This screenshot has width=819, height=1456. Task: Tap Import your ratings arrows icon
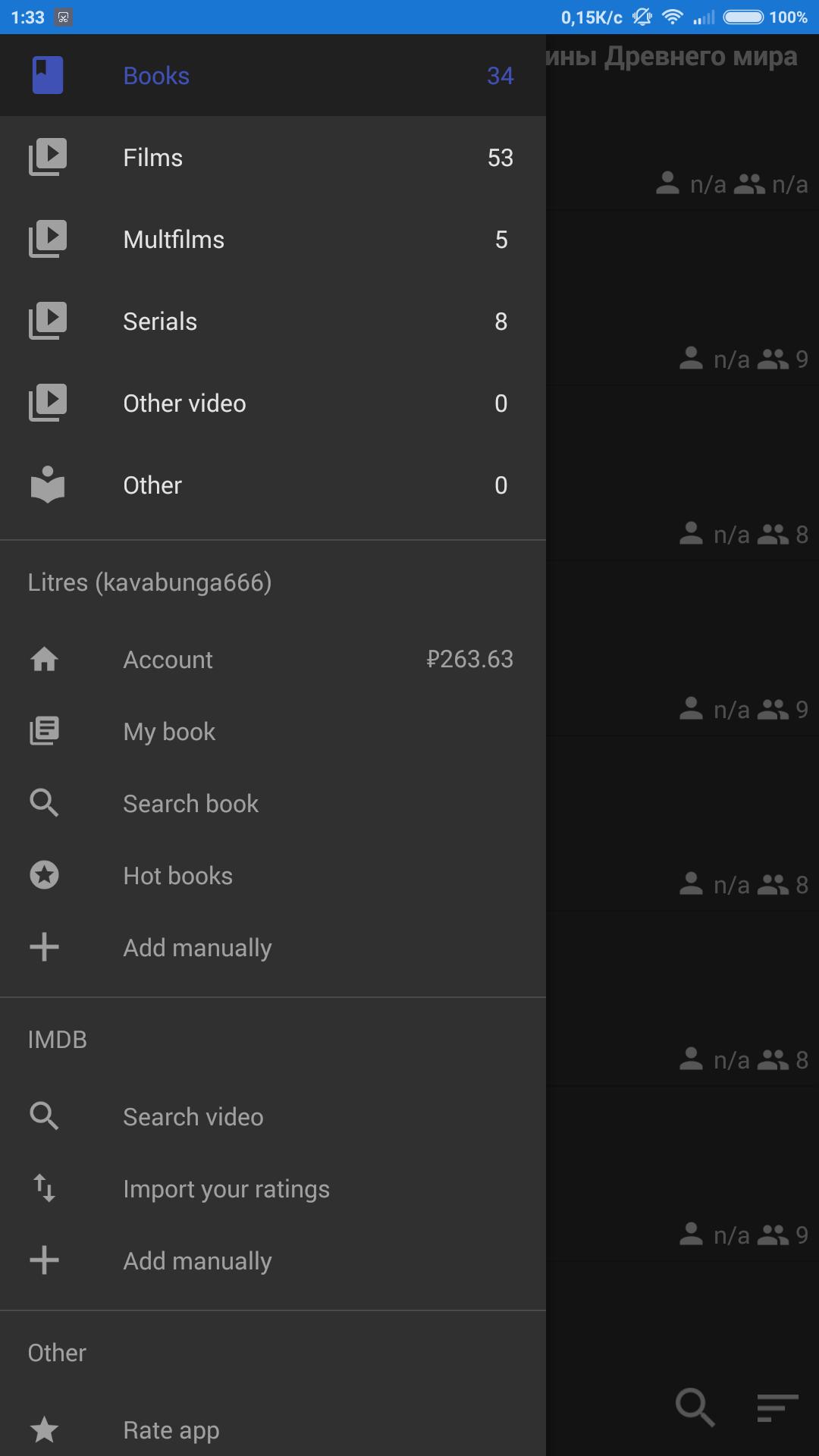click(45, 1188)
